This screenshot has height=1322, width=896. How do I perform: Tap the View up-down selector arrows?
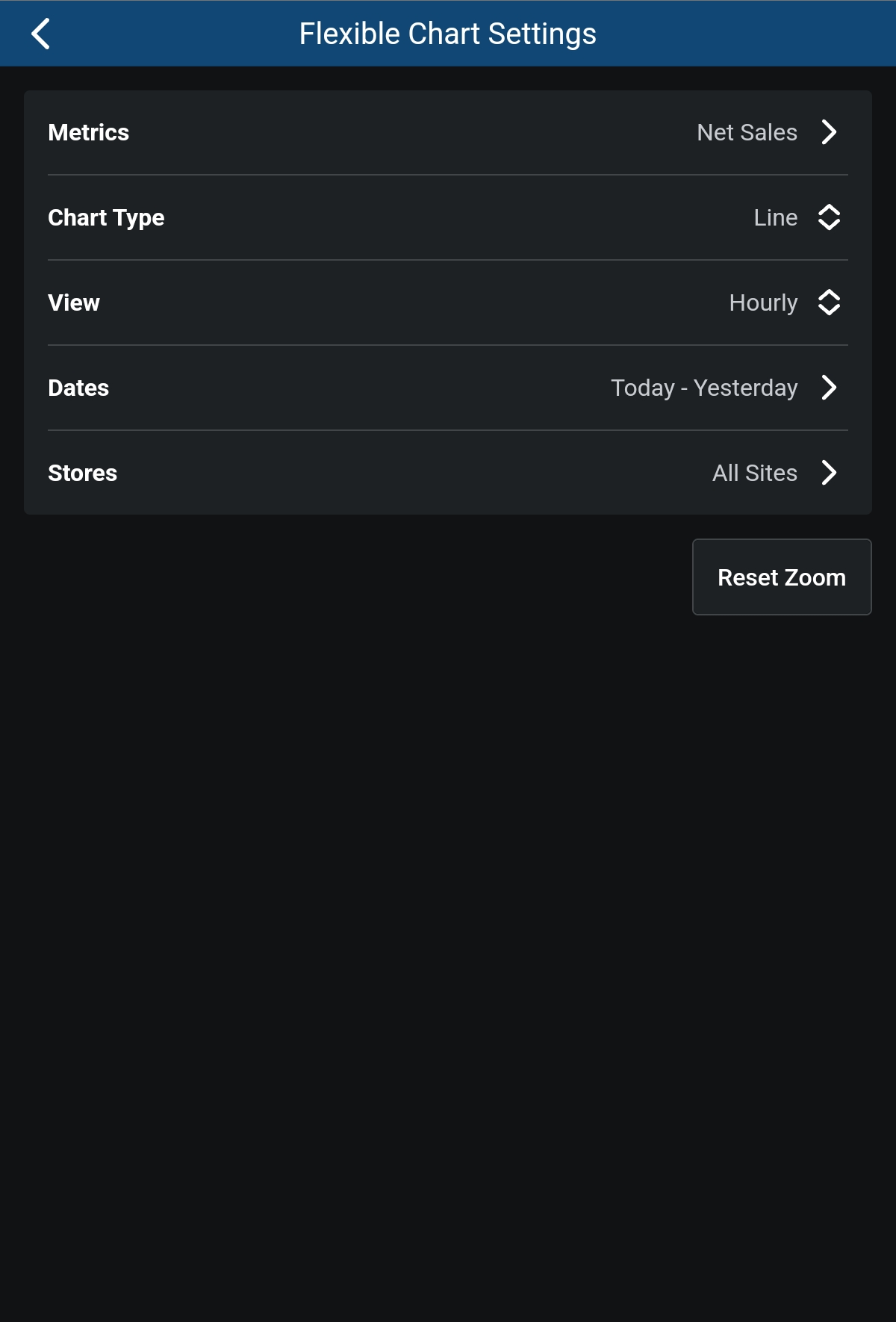(829, 302)
